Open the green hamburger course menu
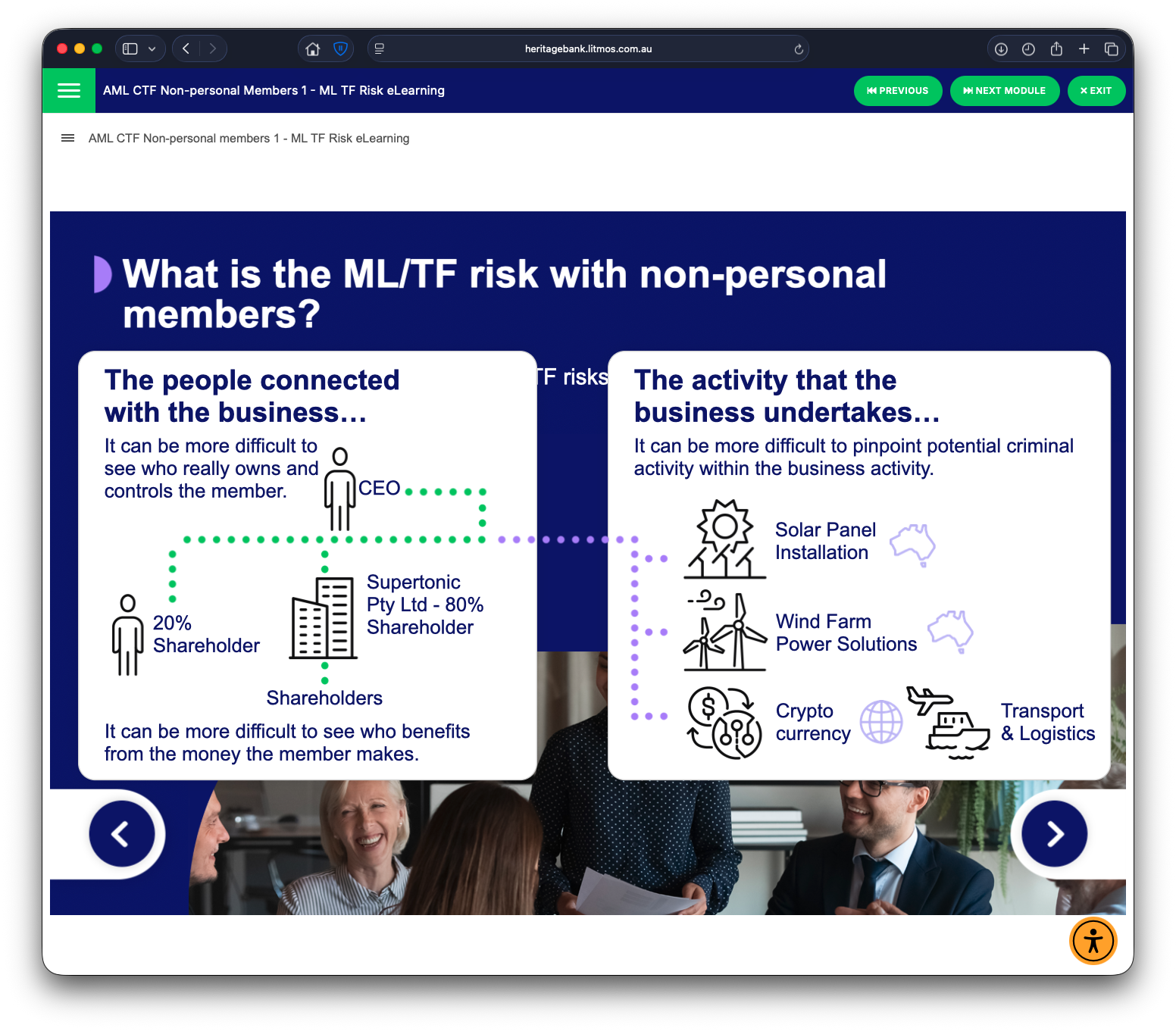Image resolution: width=1176 pixels, height=1031 pixels. tap(69, 90)
